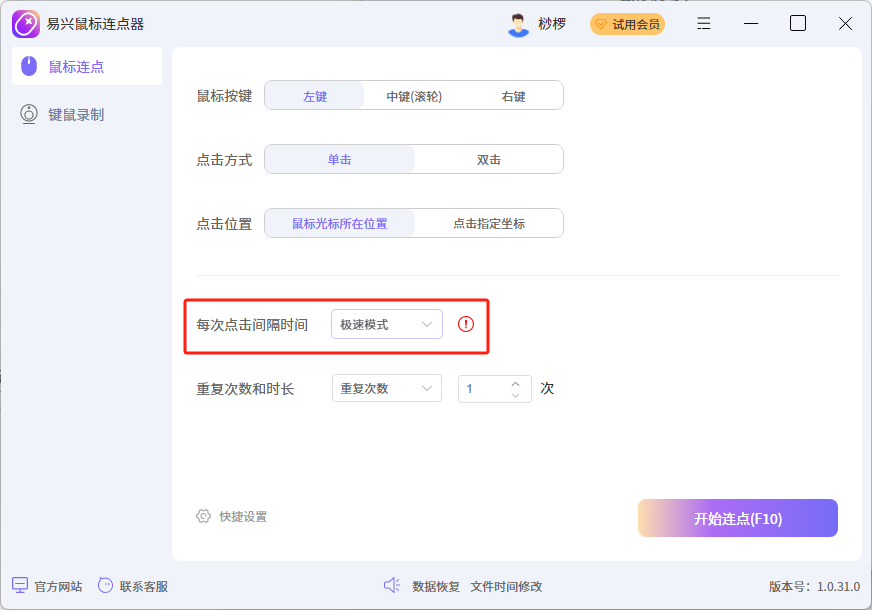The height and width of the screenshot is (610, 872).
Task: Close the application window
Action: (845, 23)
